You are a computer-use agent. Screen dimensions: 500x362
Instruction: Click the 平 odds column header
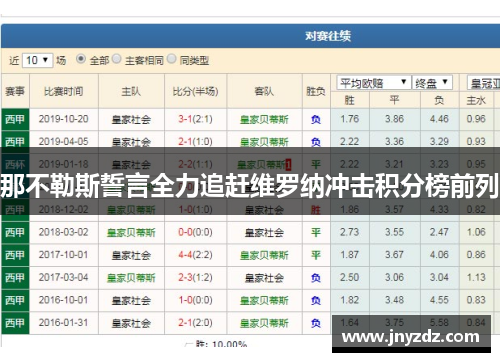(395, 100)
